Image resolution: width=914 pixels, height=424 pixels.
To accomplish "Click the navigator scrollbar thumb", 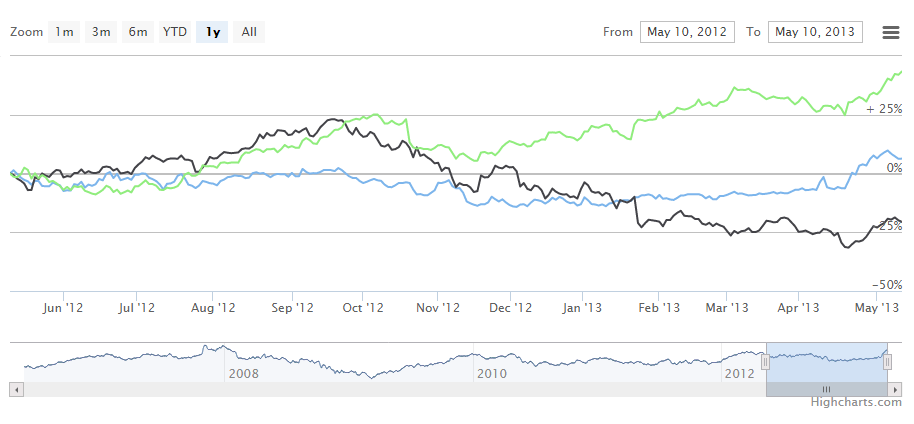I will [x=826, y=389].
